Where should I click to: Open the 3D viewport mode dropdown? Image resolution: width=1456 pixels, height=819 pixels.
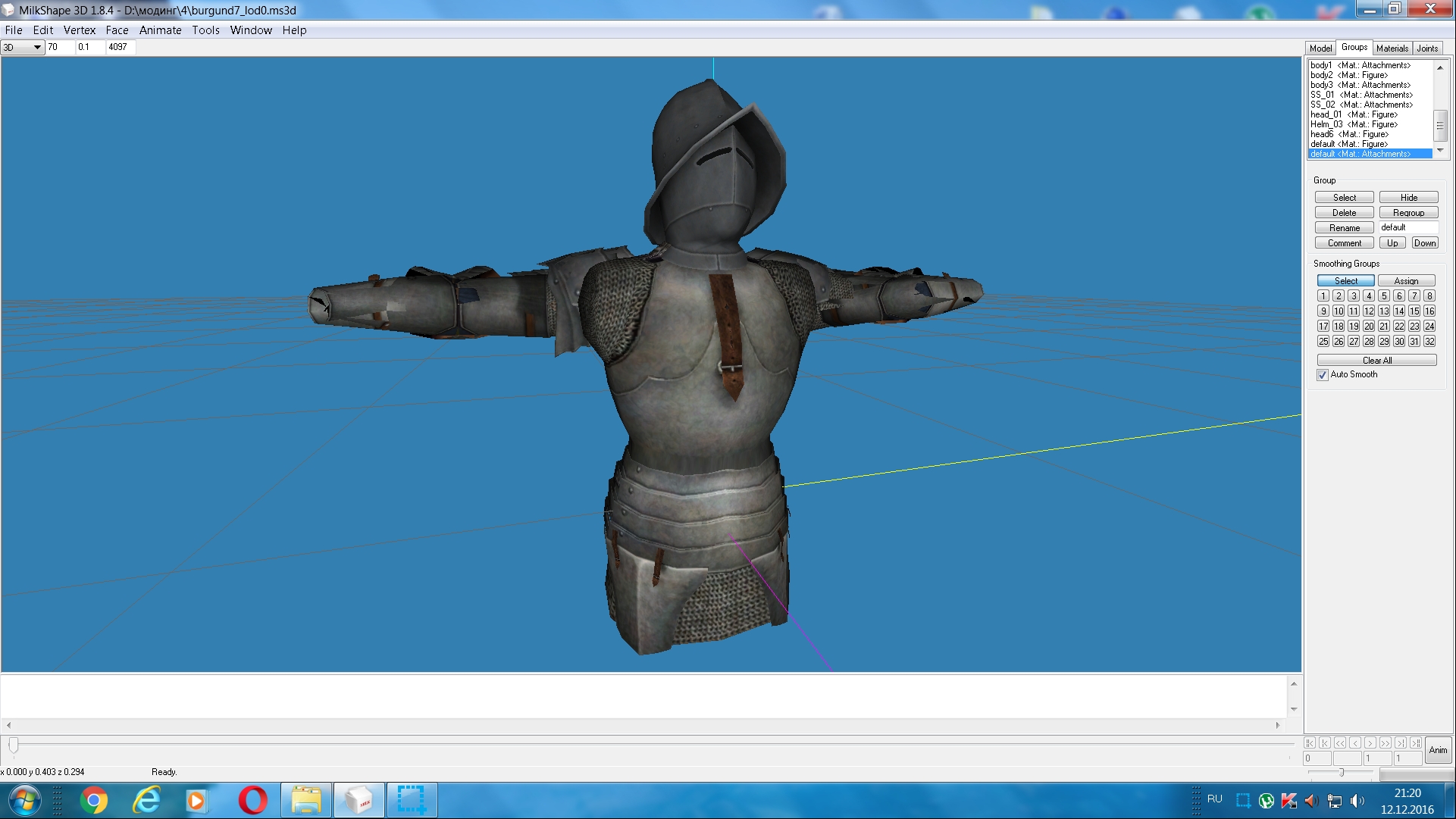point(22,47)
